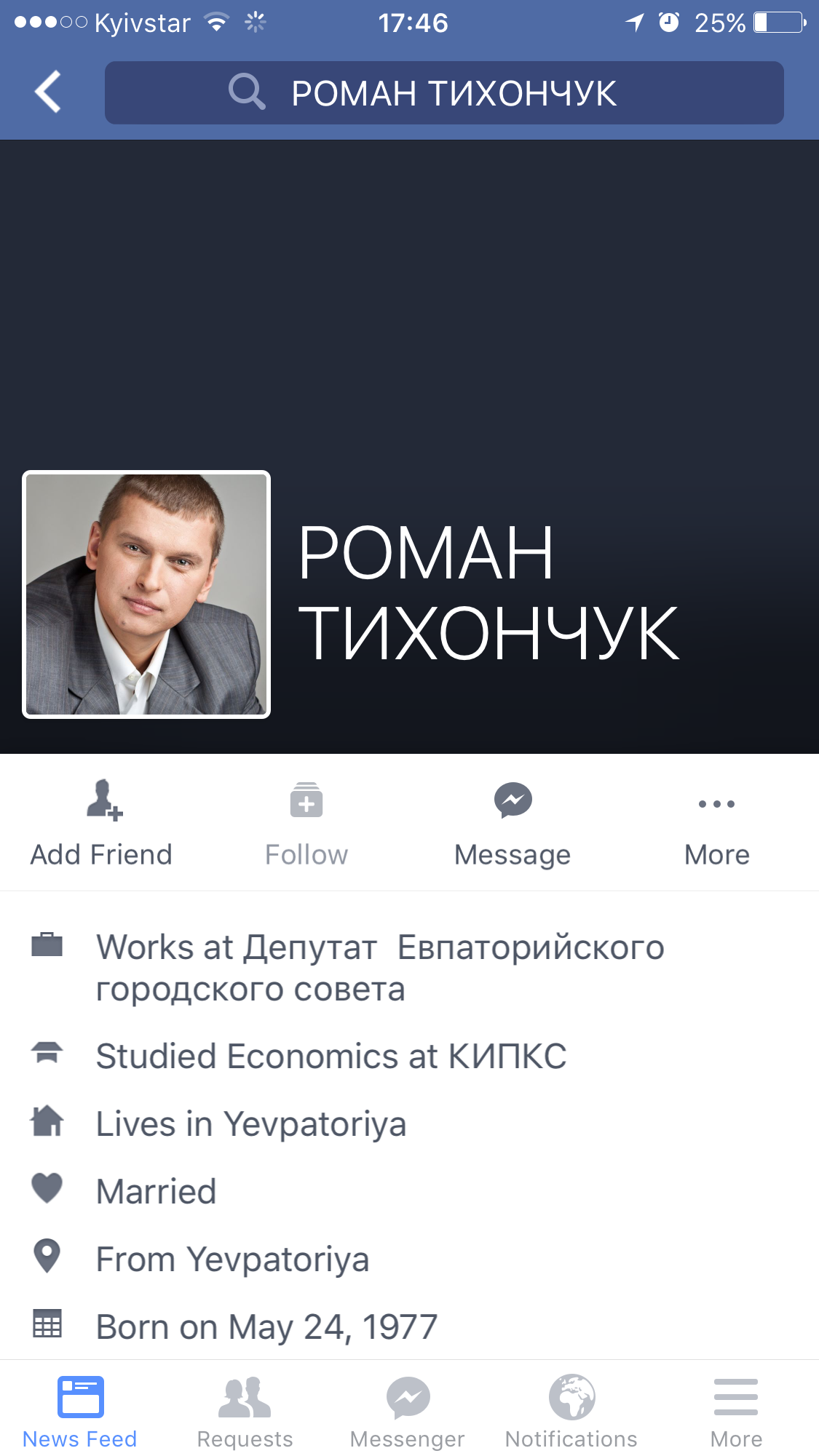
Task: Open the Messenger tab in bottom bar
Action: [x=408, y=1412]
